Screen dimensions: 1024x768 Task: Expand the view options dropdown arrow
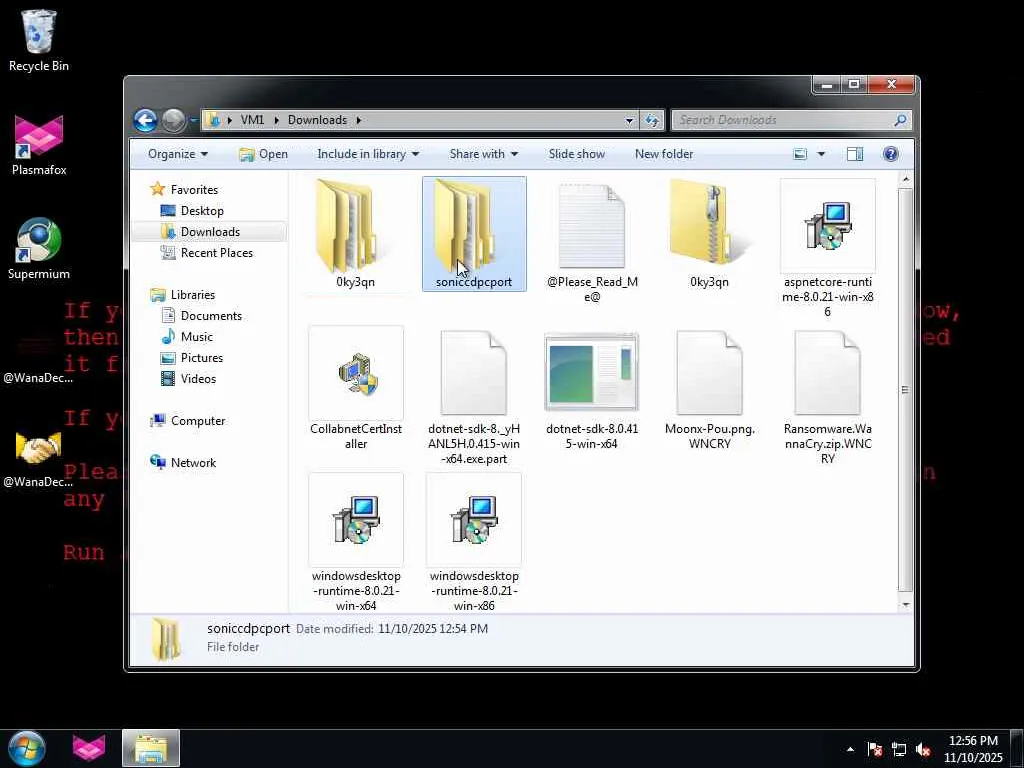click(821, 154)
